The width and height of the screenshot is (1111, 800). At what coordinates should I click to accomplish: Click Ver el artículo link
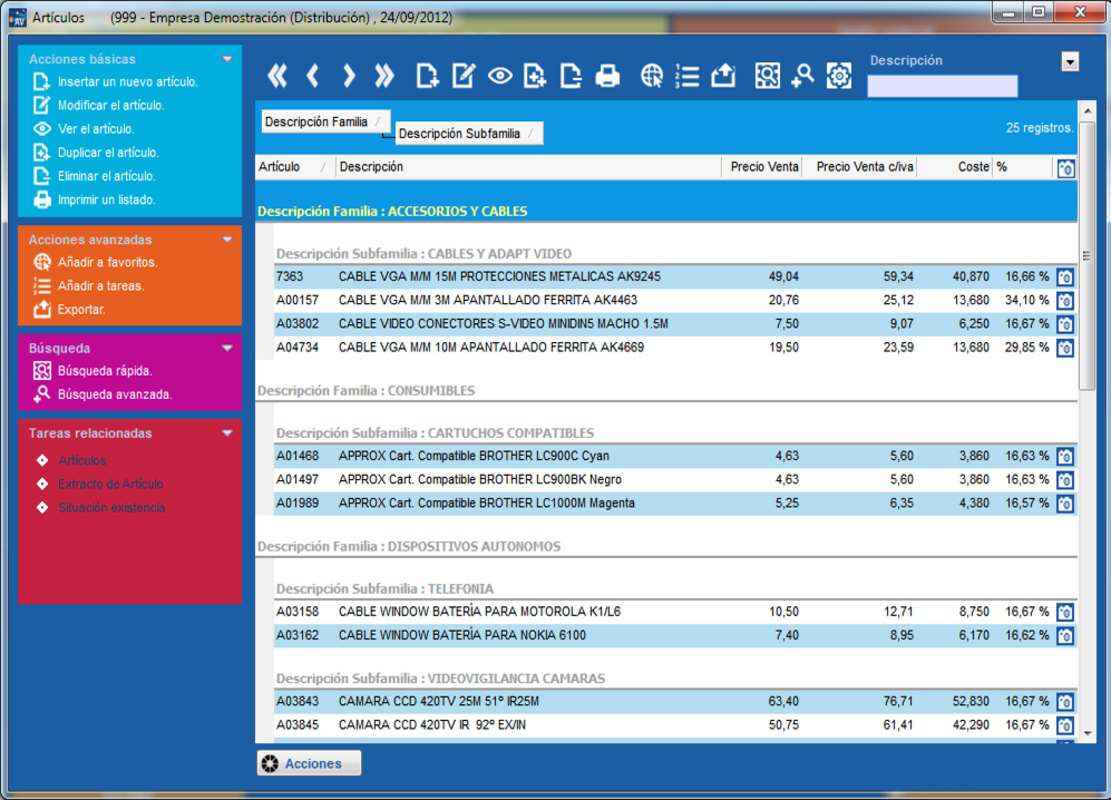coord(96,129)
